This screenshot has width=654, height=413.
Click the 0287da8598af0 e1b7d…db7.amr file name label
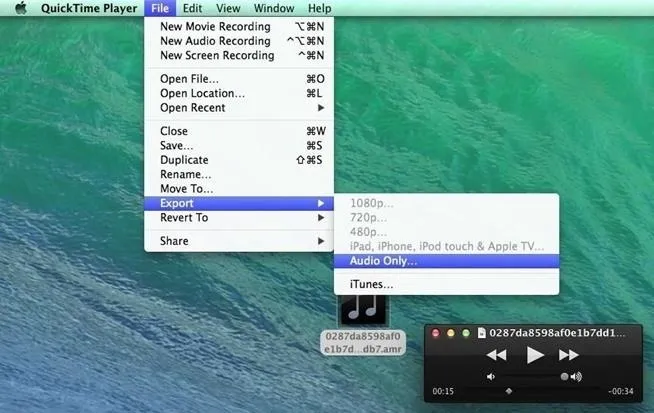pos(363,342)
